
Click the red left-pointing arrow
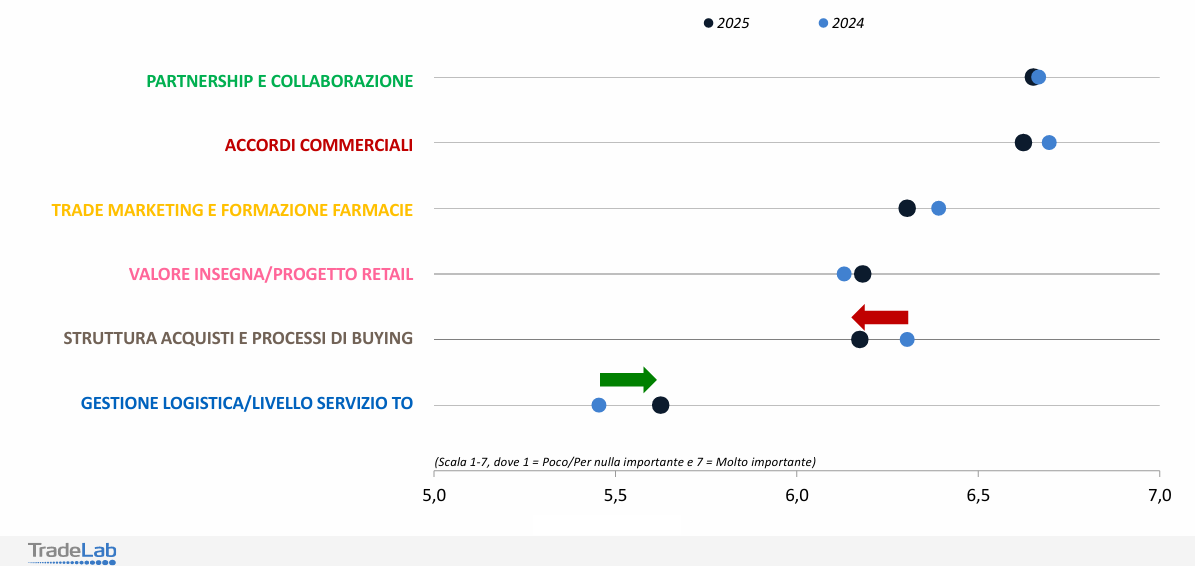pyautogui.click(x=880, y=318)
